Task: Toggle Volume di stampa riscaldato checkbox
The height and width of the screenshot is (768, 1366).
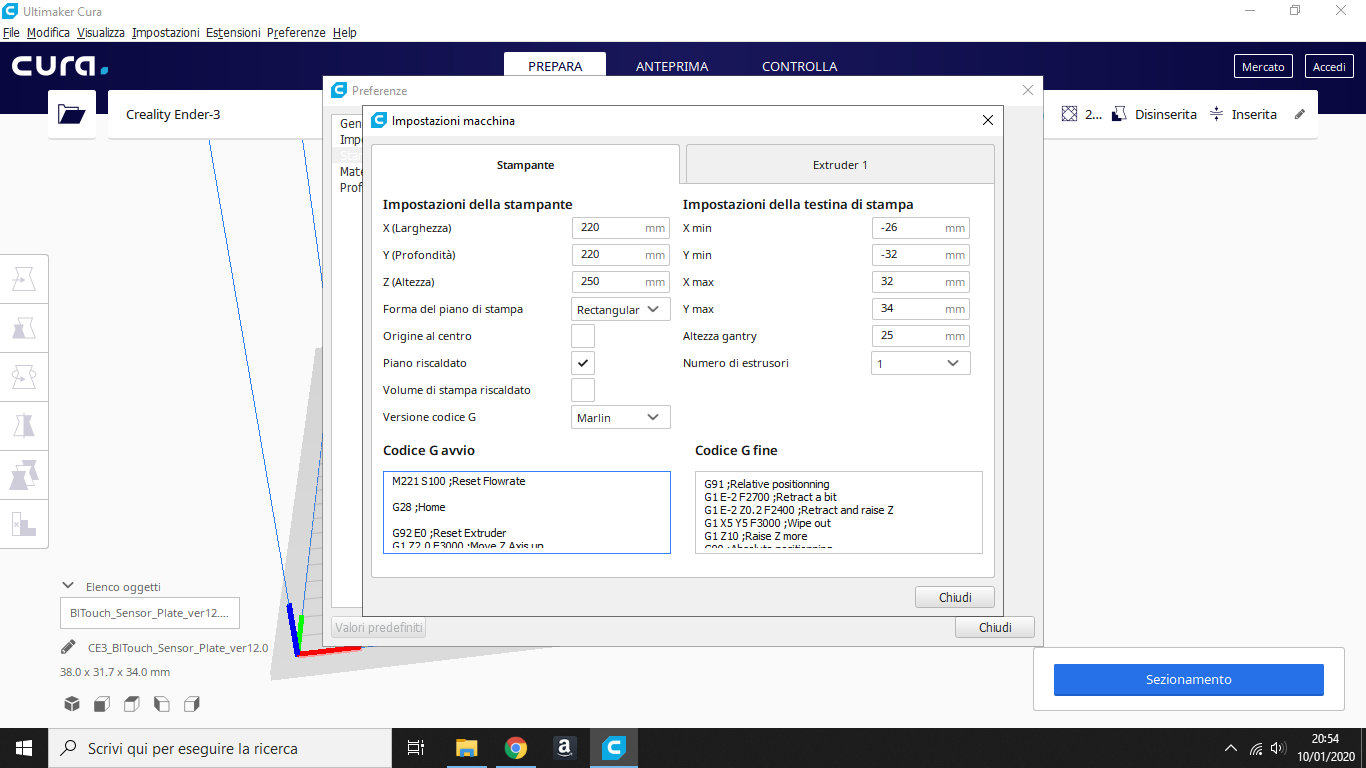Action: (582, 390)
